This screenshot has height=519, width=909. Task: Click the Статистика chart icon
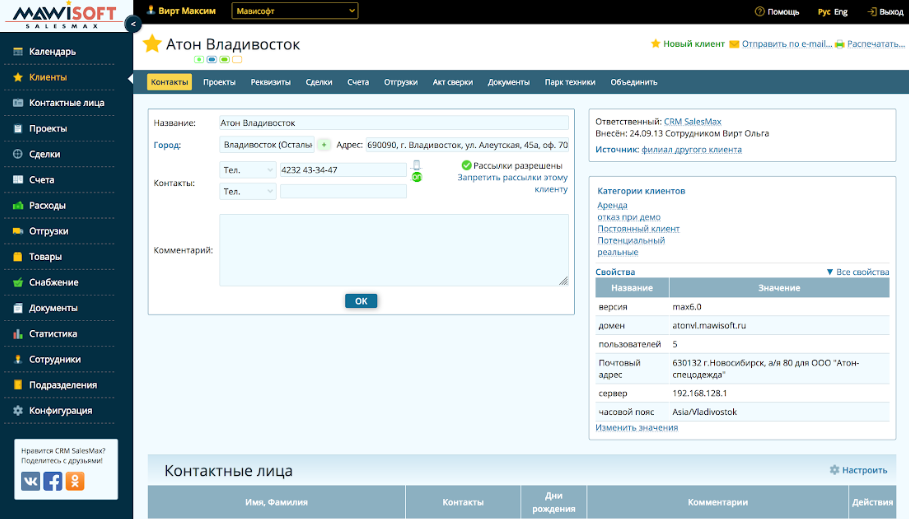[18, 333]
